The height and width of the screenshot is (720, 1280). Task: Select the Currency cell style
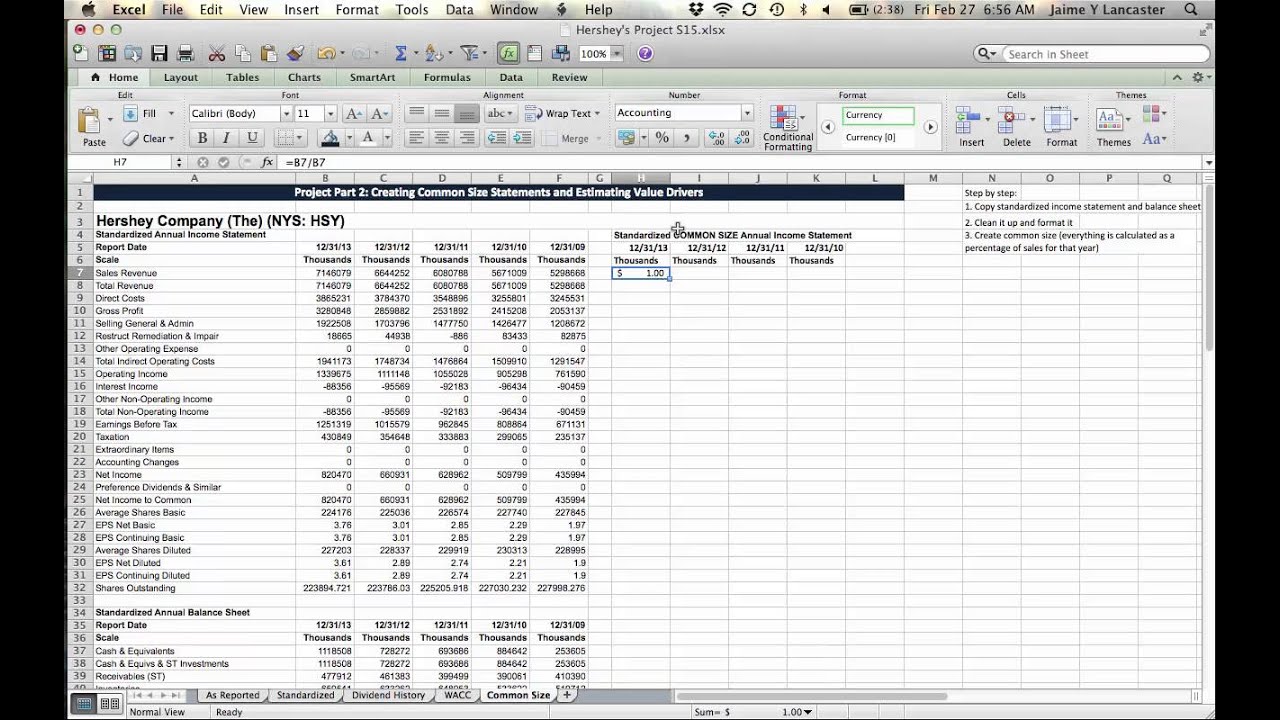point(877,115)
